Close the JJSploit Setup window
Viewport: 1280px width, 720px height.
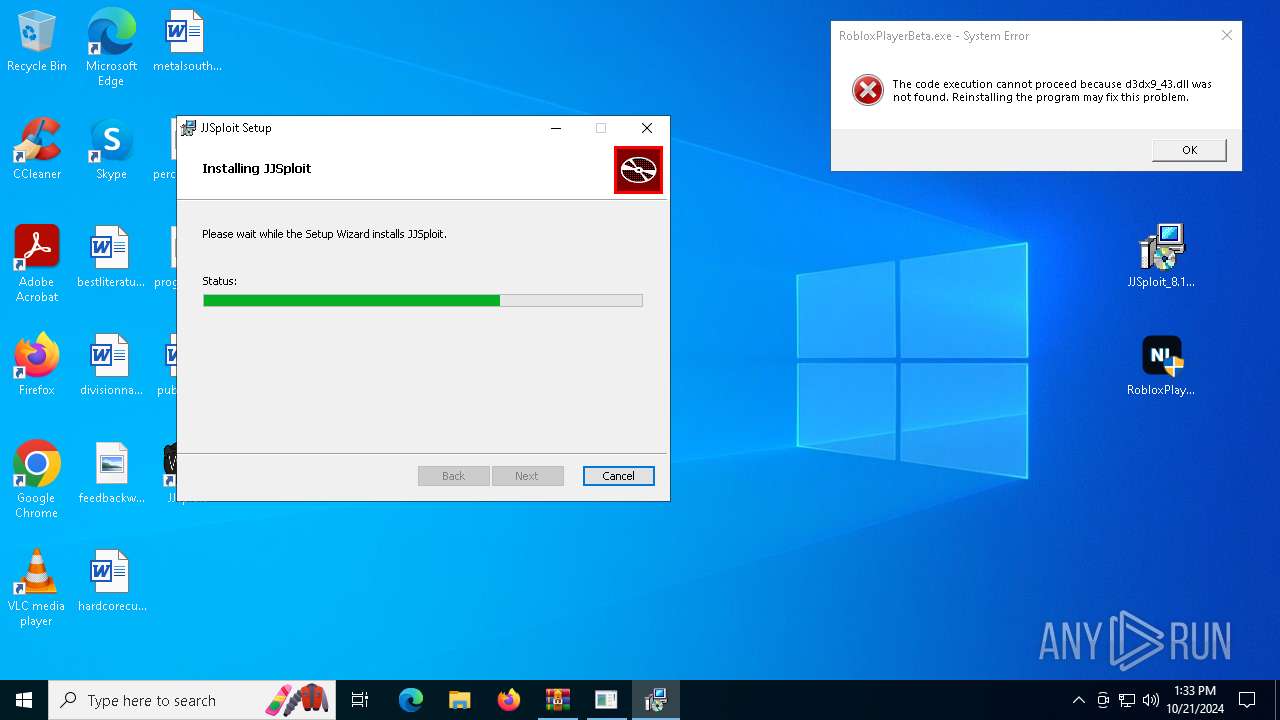[647, 128]
